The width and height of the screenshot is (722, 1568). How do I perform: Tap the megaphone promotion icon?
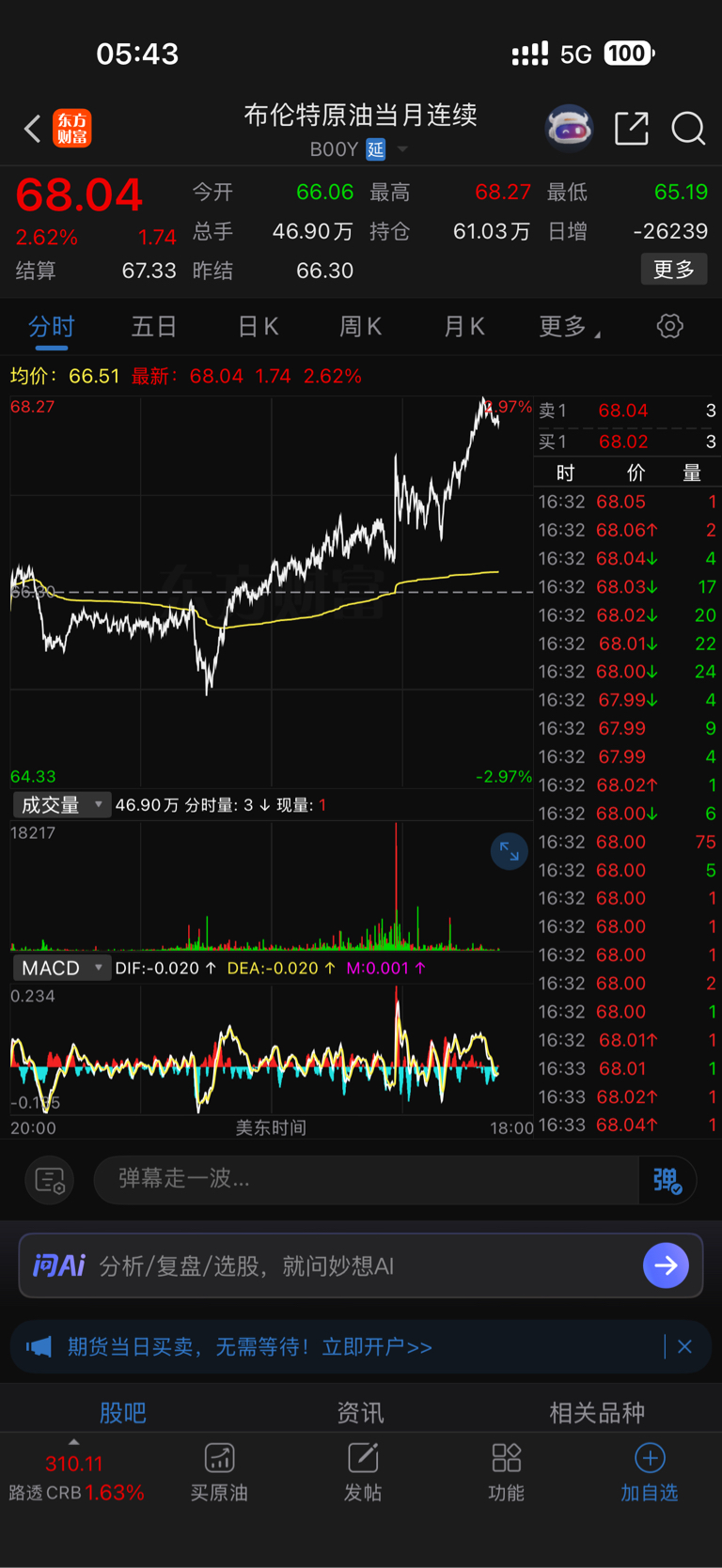pos(39,1347)
